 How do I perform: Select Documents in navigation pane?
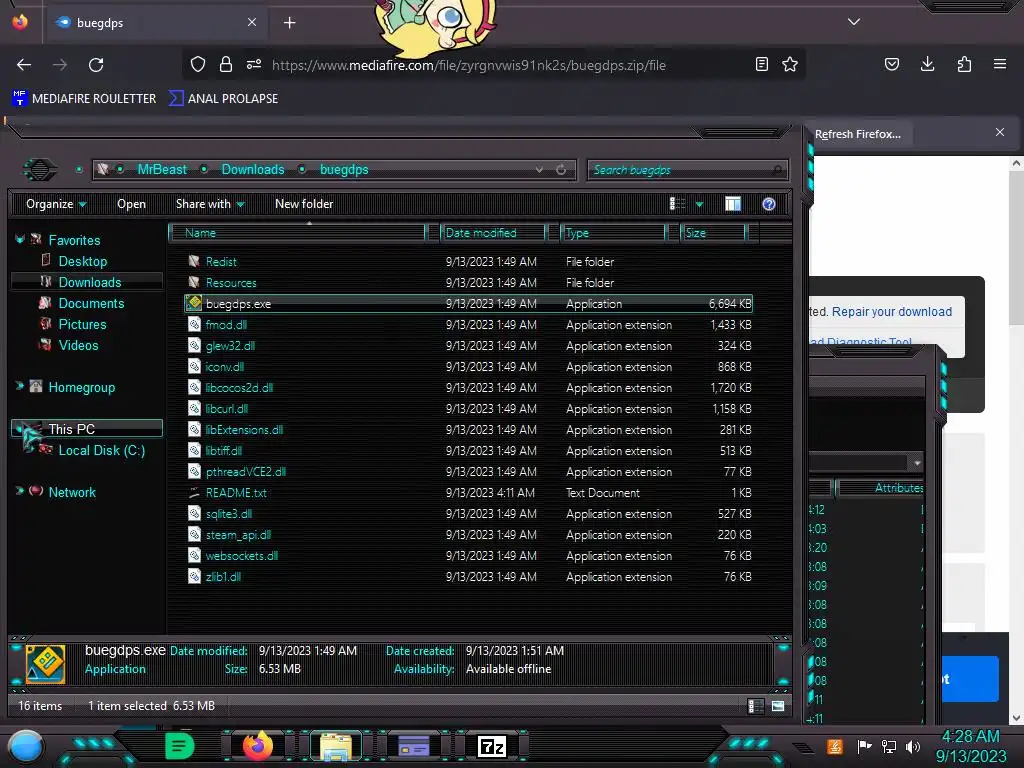pyautogui.click(x=91, y=304)
